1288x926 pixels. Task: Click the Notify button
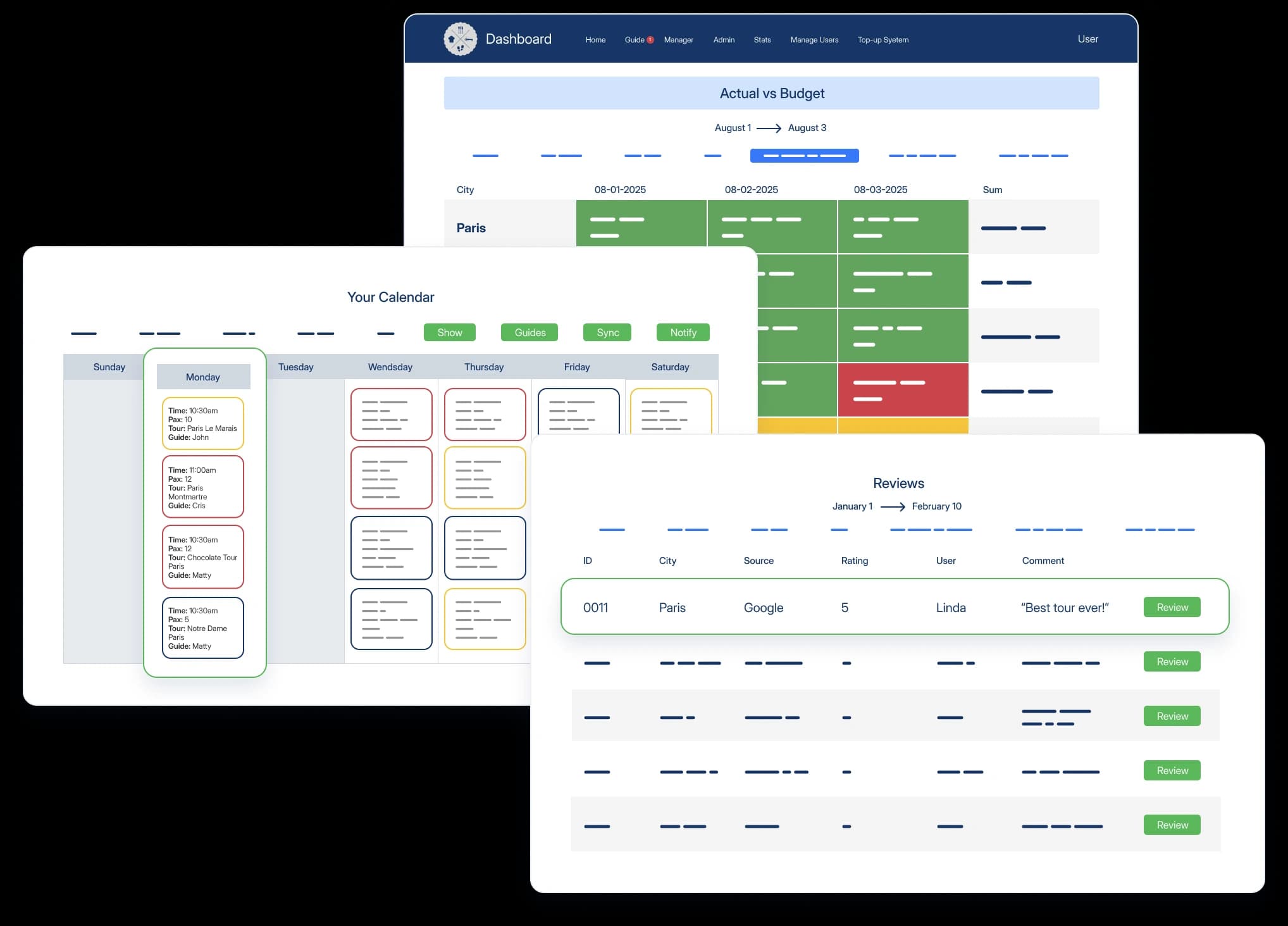tap(683, 332)
